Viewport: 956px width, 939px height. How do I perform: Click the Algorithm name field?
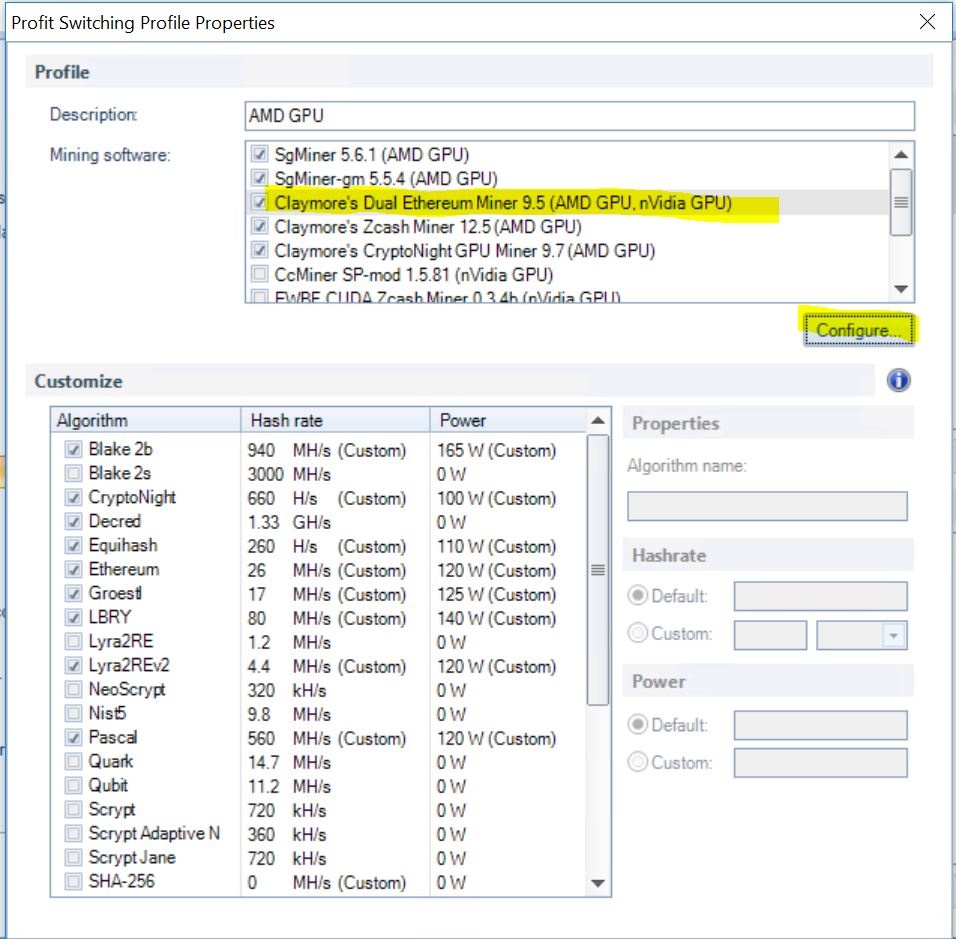[767, 506]
